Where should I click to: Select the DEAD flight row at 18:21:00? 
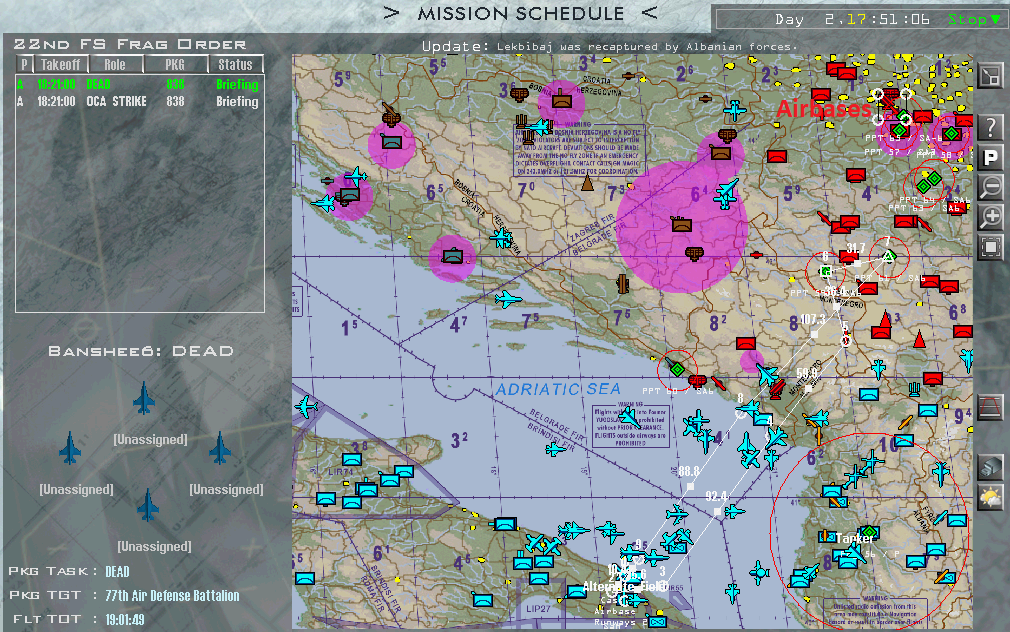[x=138, y=84]
